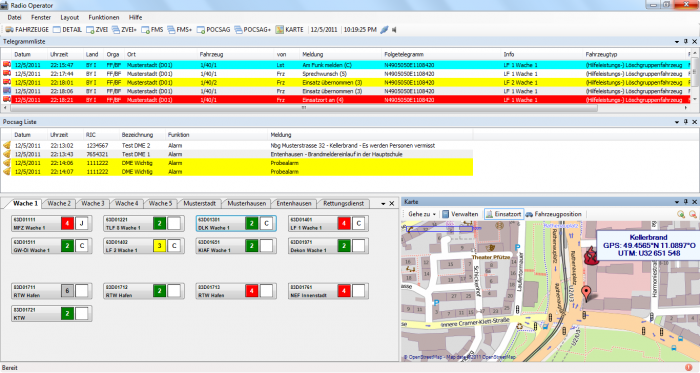
Task: Open the vehicle tabs overflow dropdown
Action: click(x=383, y=203)
